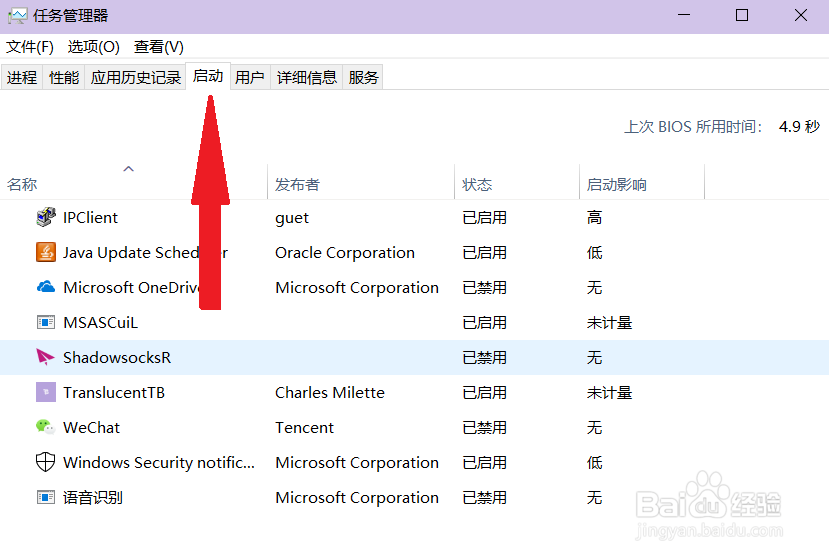Click Microsoft Corporation publisher in 语音识别 row

click(x=357, y=497)
